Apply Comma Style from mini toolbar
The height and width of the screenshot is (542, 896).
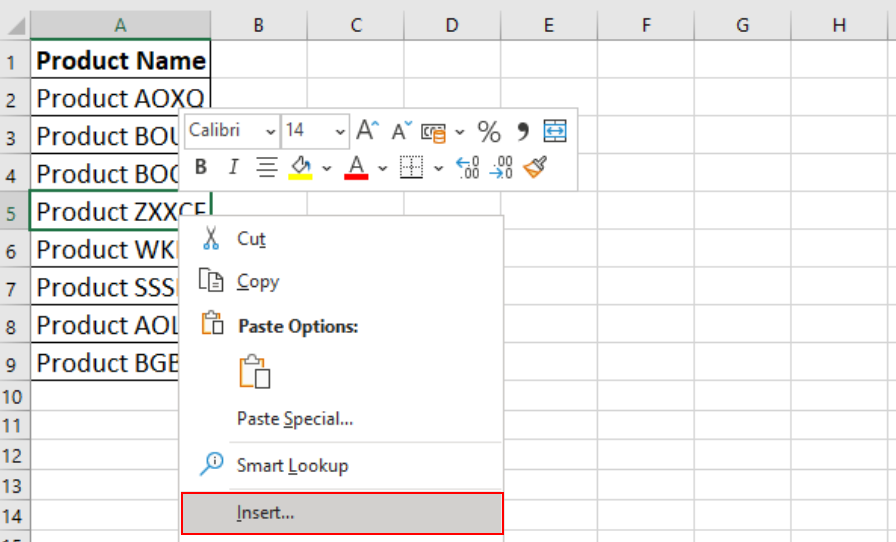tap(522, 131)
